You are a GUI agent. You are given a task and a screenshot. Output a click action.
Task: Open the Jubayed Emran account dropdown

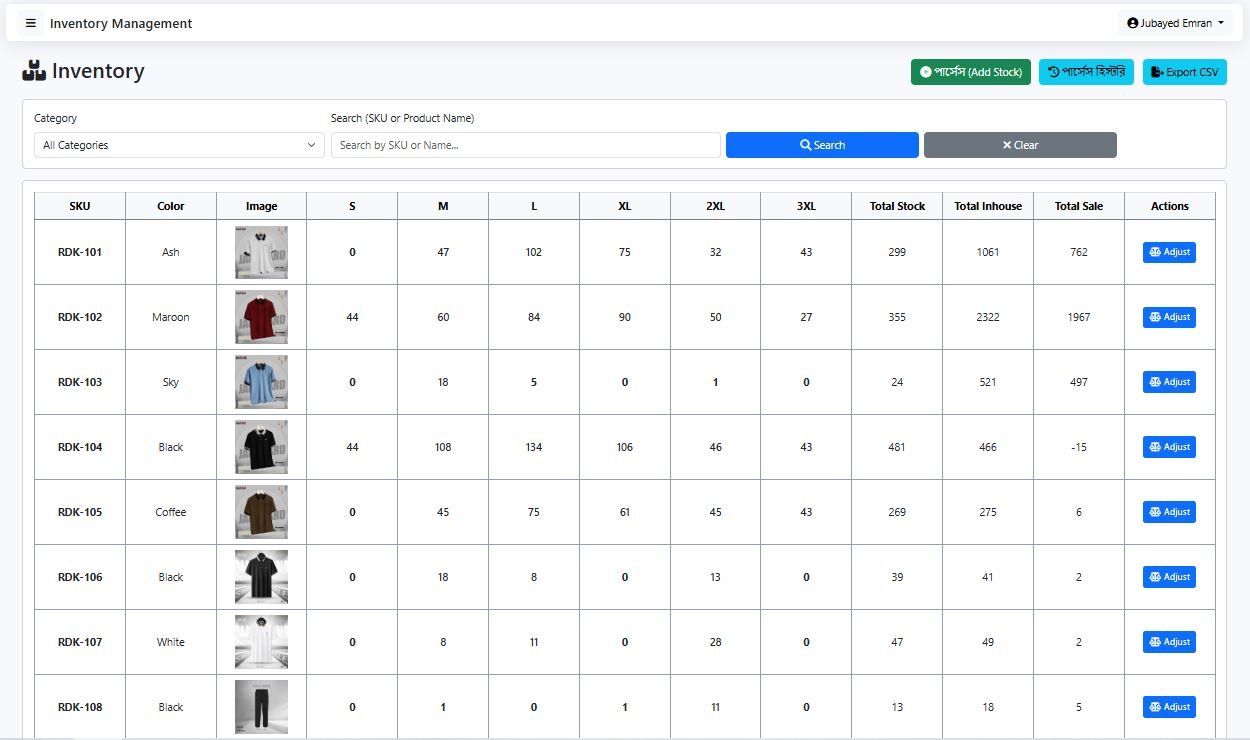click(1175, 23)
